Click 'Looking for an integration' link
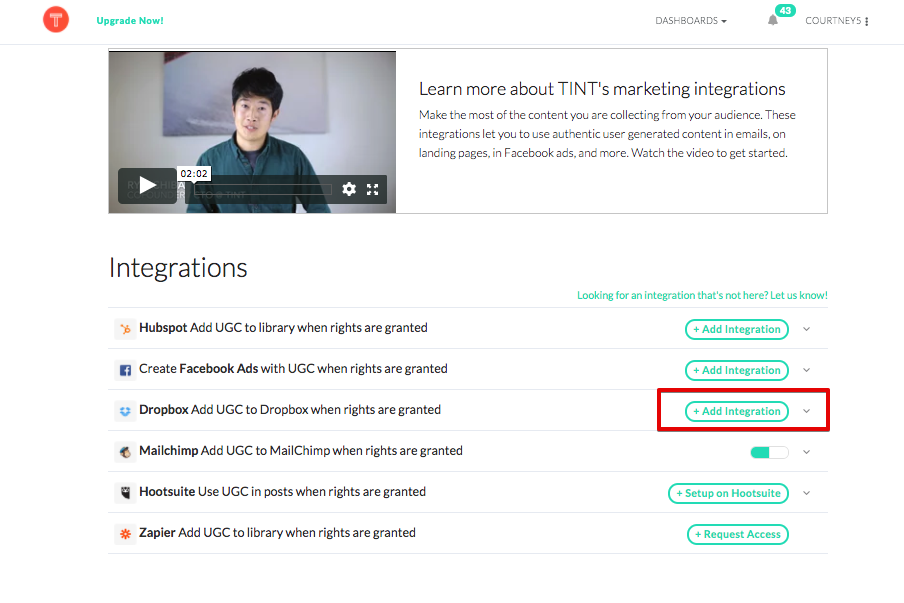904x603 pixels. (702, 295)
